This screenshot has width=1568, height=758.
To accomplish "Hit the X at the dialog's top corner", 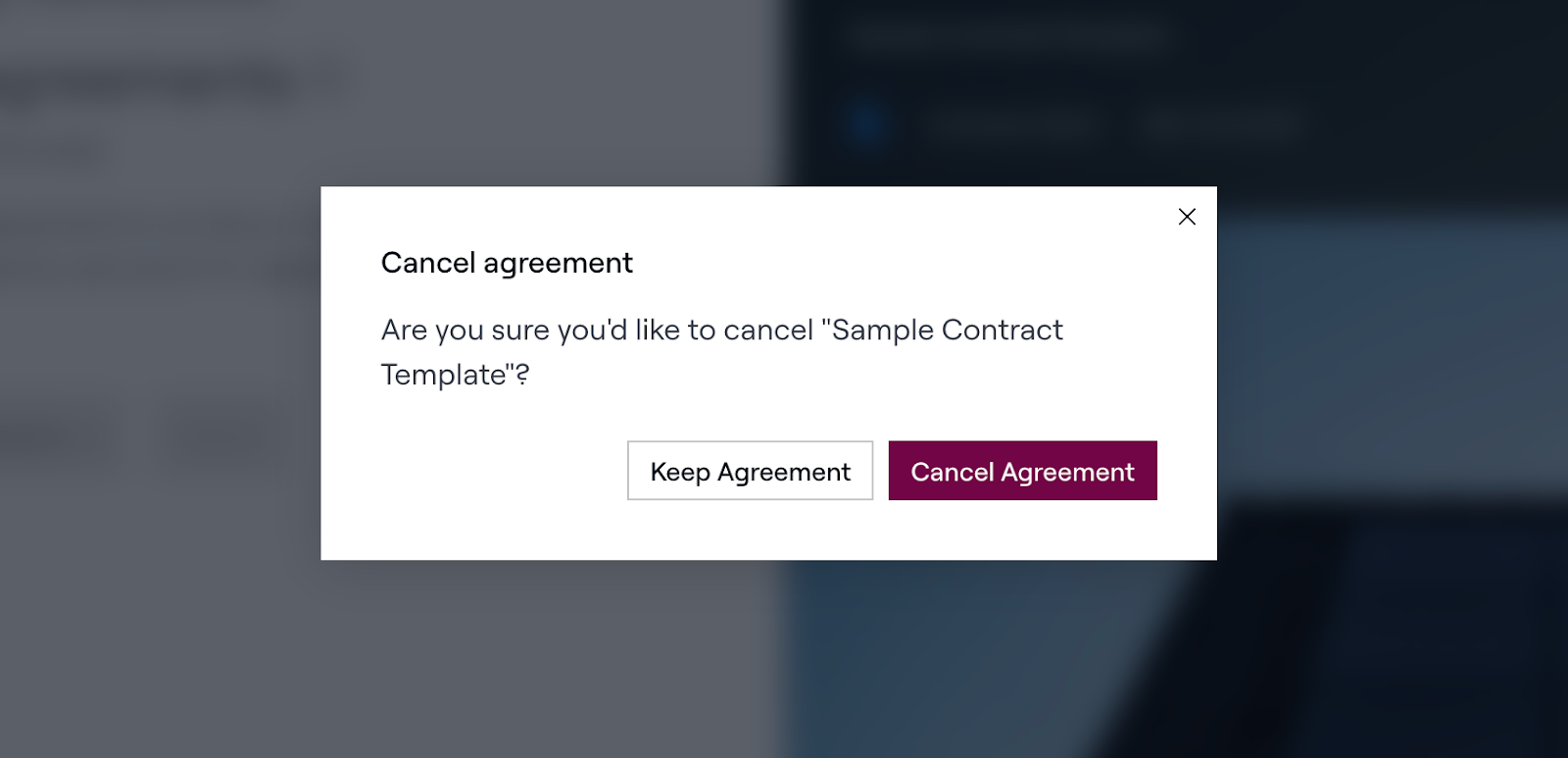I will click(1187, 217).
